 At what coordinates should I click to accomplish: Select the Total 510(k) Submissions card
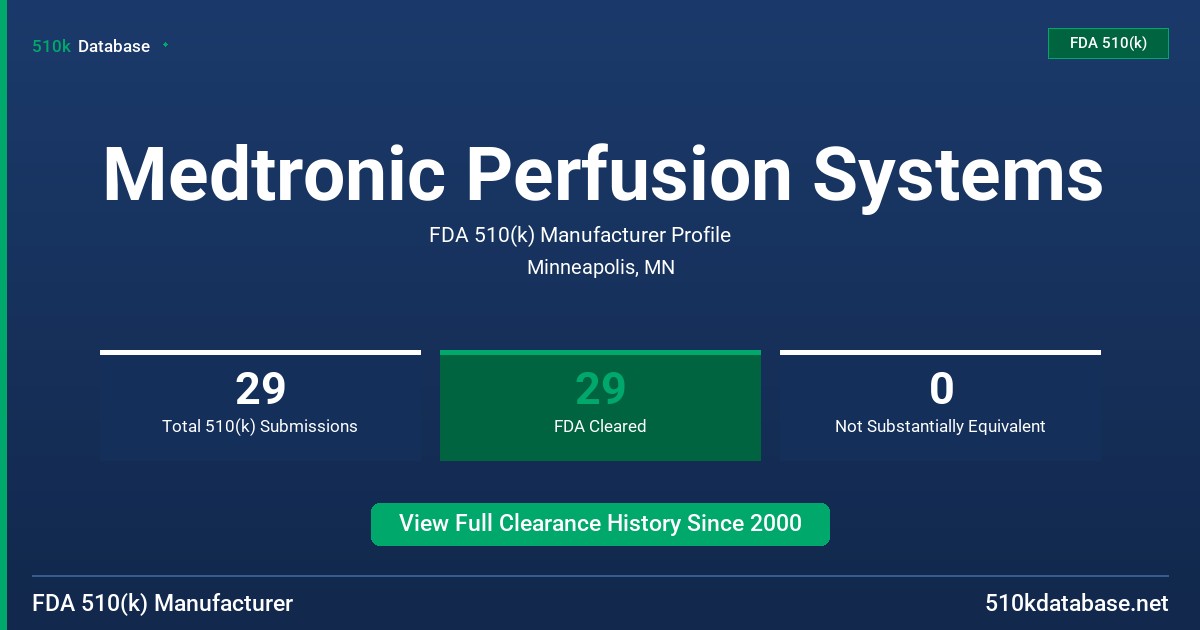(x=260, y=406)
